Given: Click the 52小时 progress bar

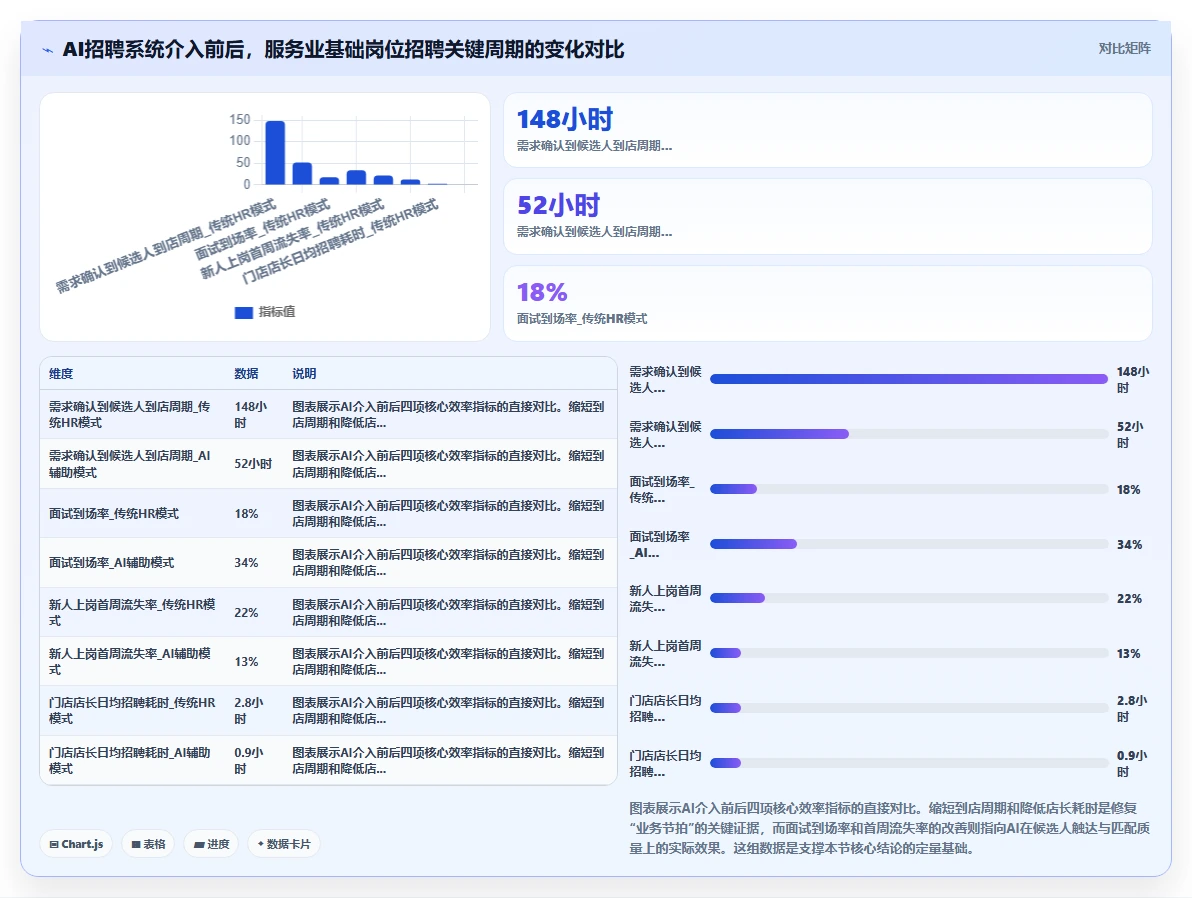Looking at the screenshot, I should coord(909,433).
